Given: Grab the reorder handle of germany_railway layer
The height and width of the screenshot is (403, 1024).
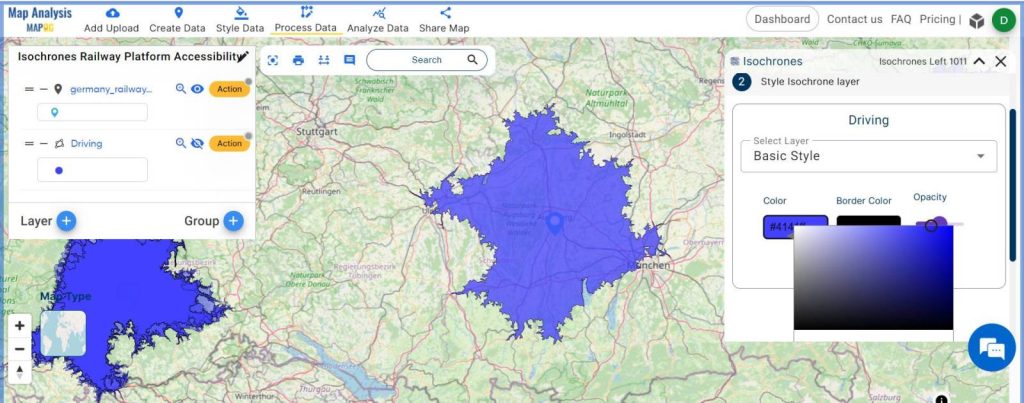Looking at the screenshot, I should pyautogui.click(x=29, y=89).
